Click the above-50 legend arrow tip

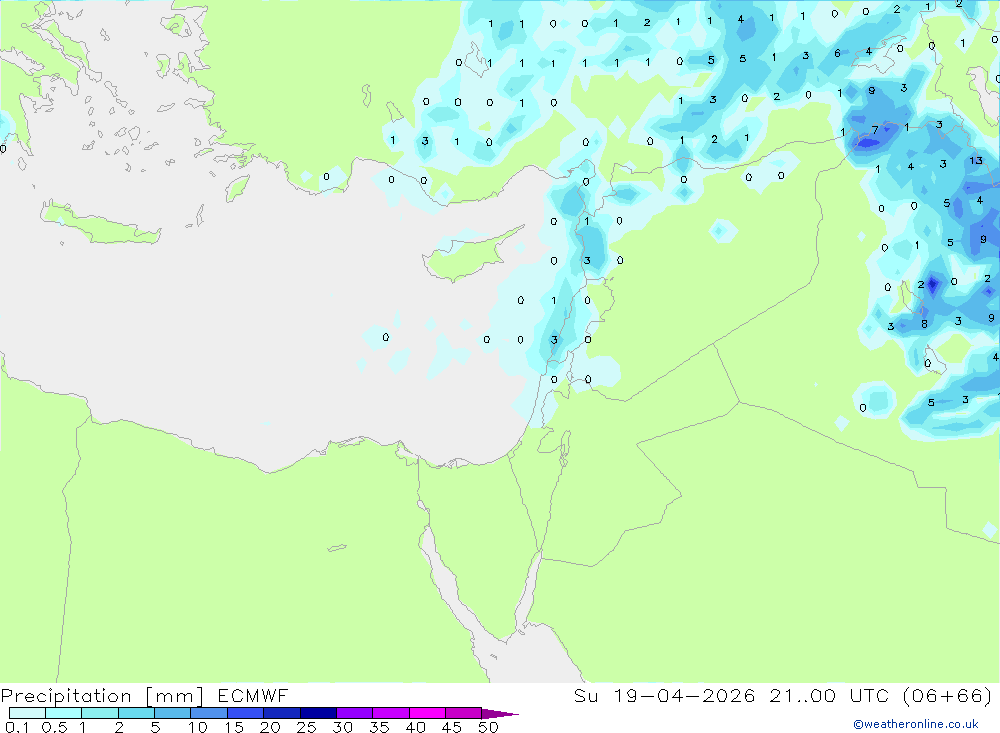500,713
